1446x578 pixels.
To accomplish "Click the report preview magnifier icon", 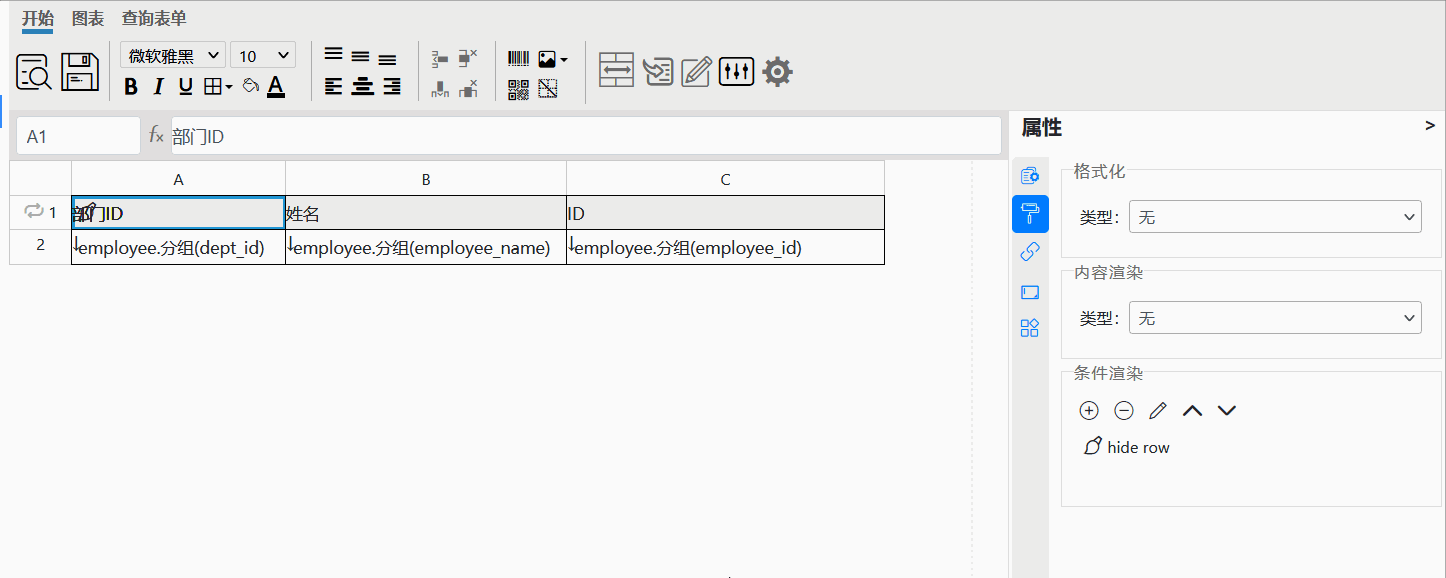I will coord(34,72).
